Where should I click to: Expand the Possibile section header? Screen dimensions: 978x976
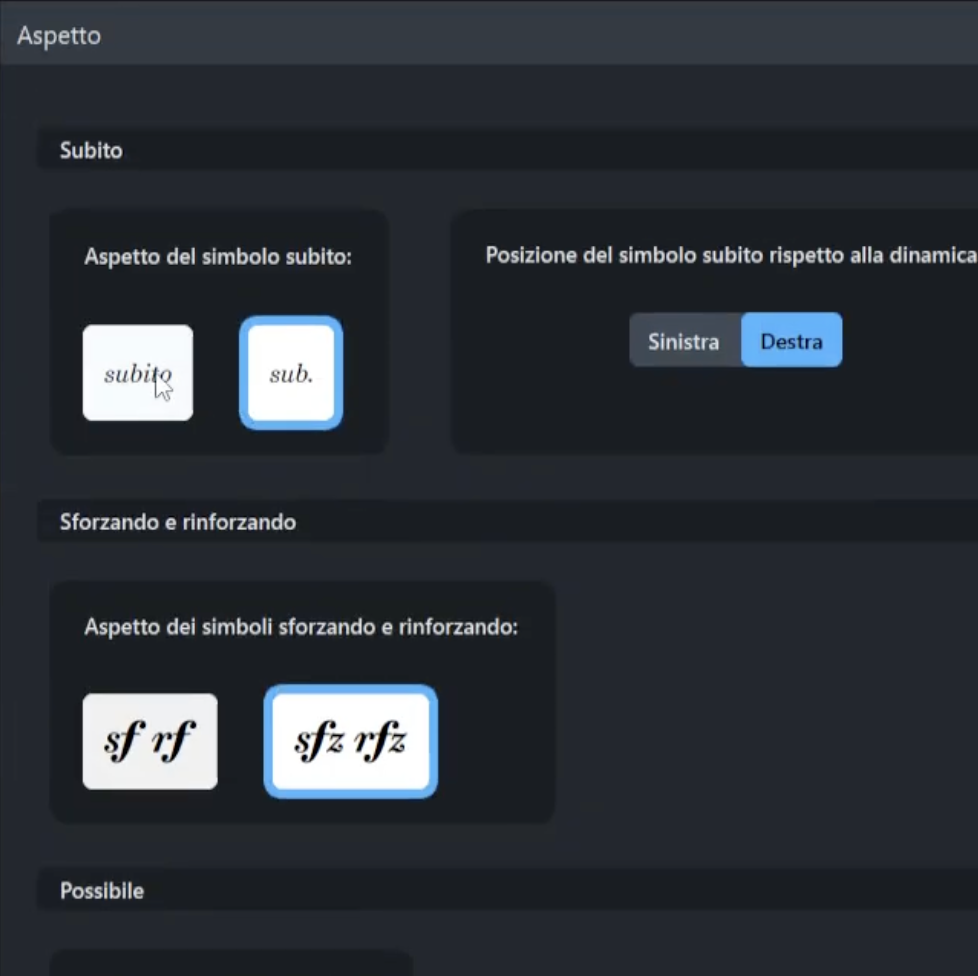pos(101,890)
